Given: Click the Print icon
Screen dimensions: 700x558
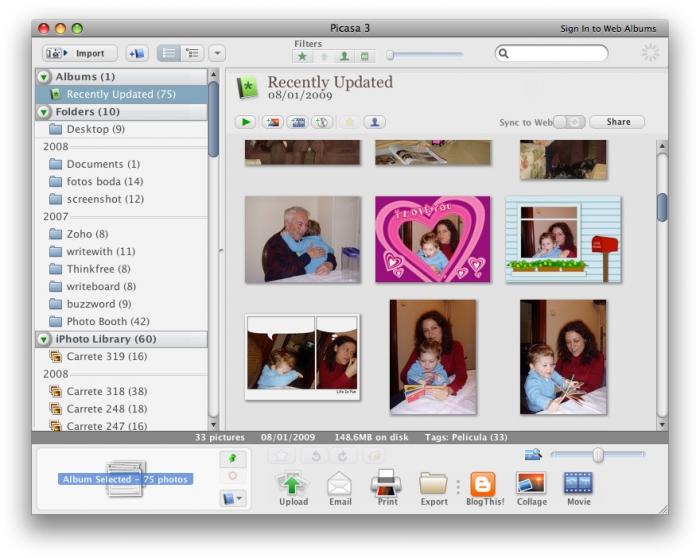Looking at the screenshot, I should click(386, 485).
